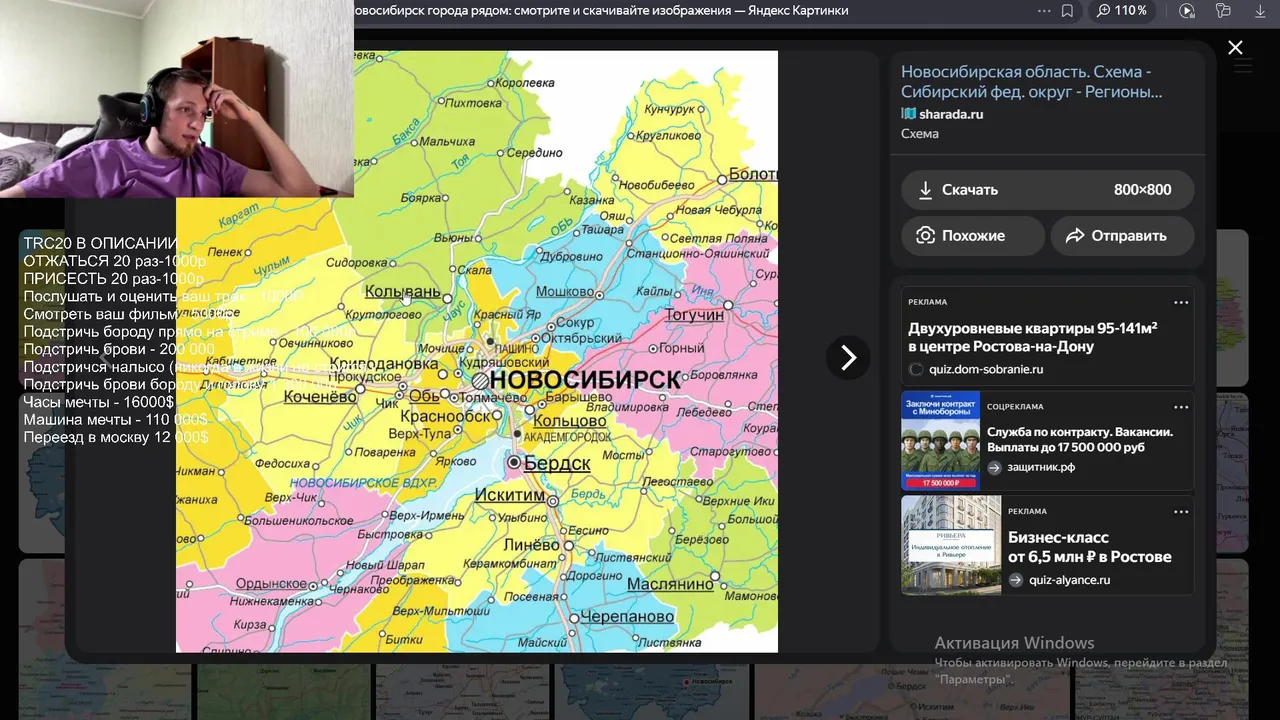1280x720 pixels.
Task: Click the РЕКЛАМА label above Двухуровневые квартиры
Action: point(927,302)
